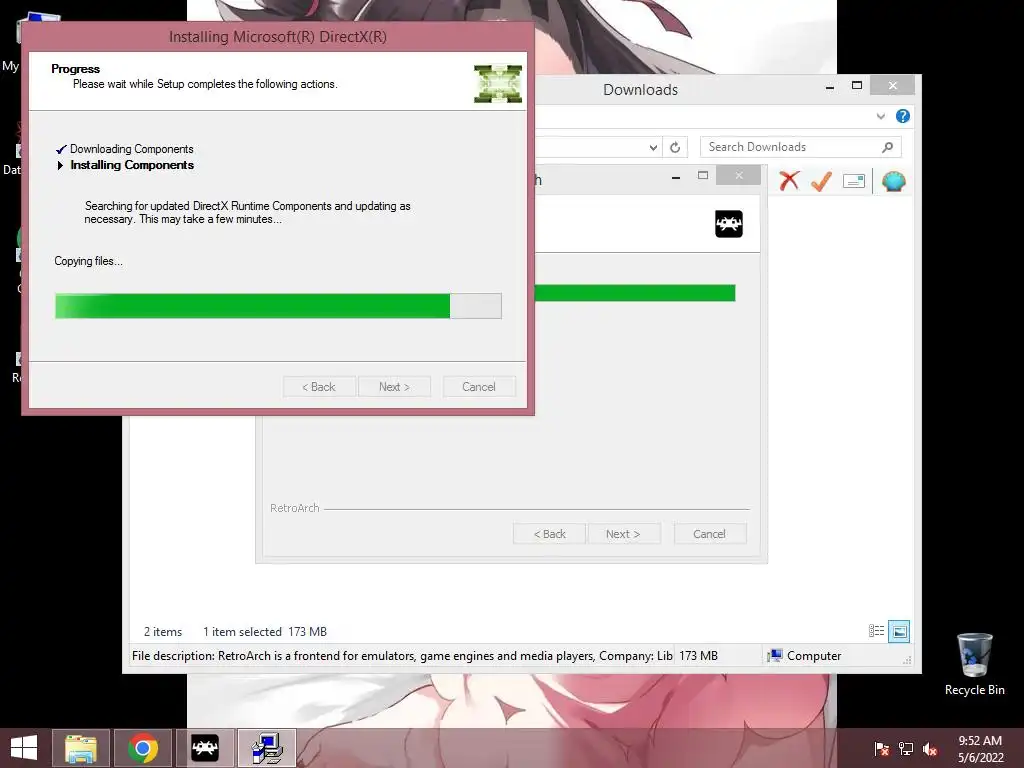Click Cancel in the DirectX installer
This screenshot has width=1024, height=768.
click(x=479, y=387)
